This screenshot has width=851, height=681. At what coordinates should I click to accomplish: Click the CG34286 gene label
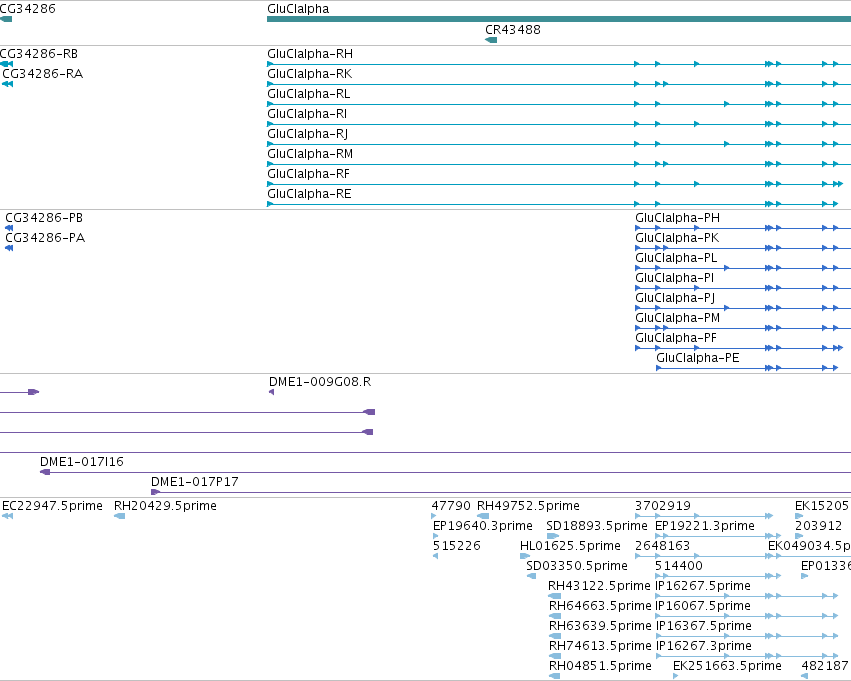pos(28,9)
